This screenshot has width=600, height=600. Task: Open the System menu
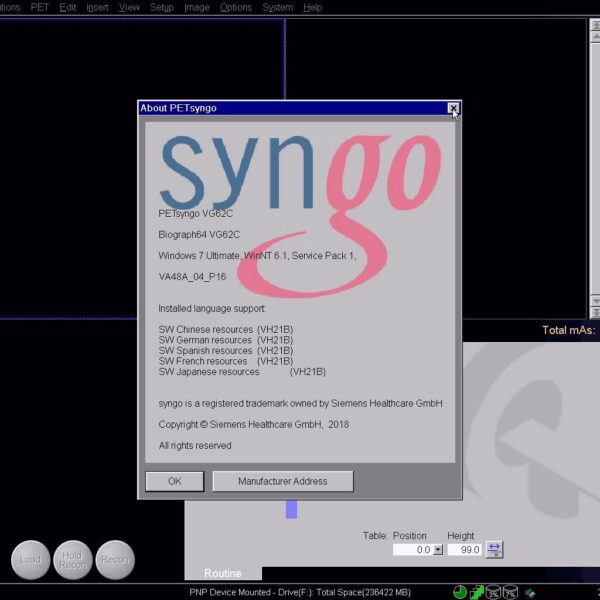[277, 7]
